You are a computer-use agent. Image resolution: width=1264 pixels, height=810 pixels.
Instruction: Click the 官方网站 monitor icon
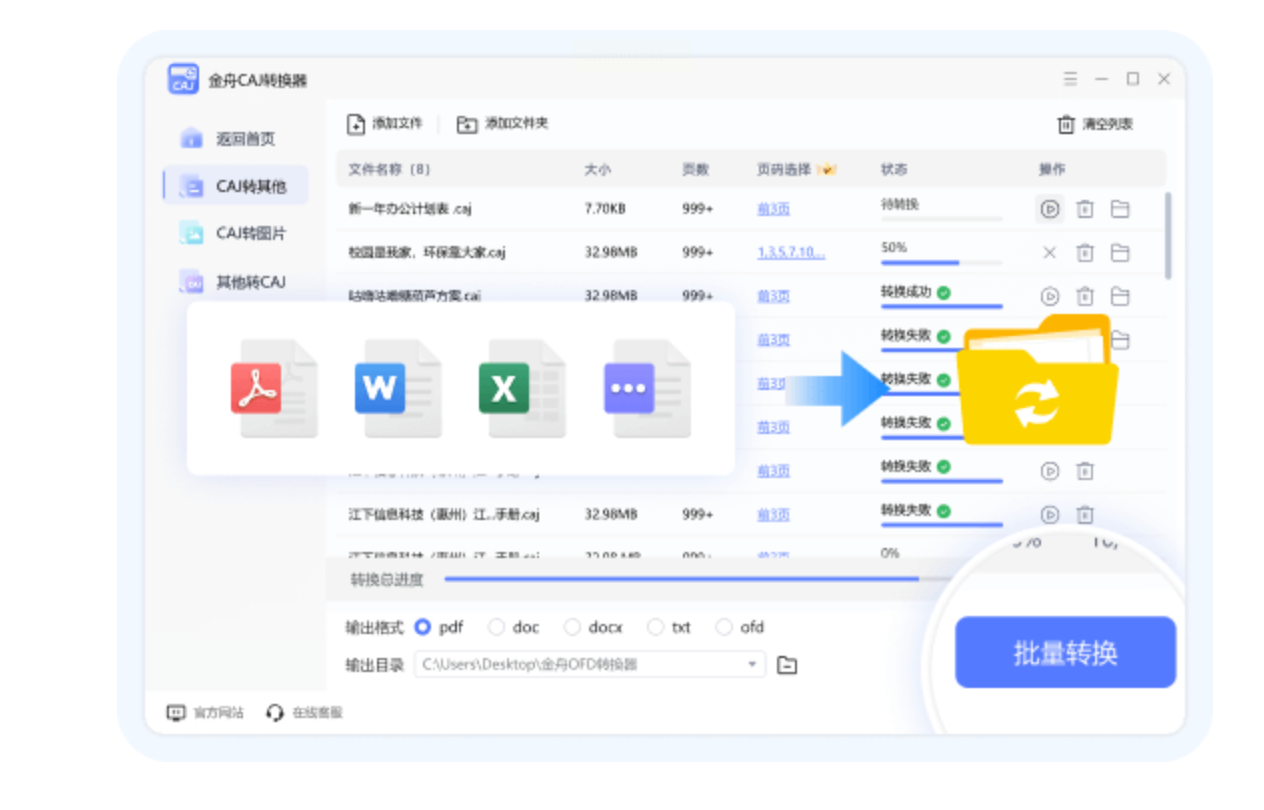[176, 713]
